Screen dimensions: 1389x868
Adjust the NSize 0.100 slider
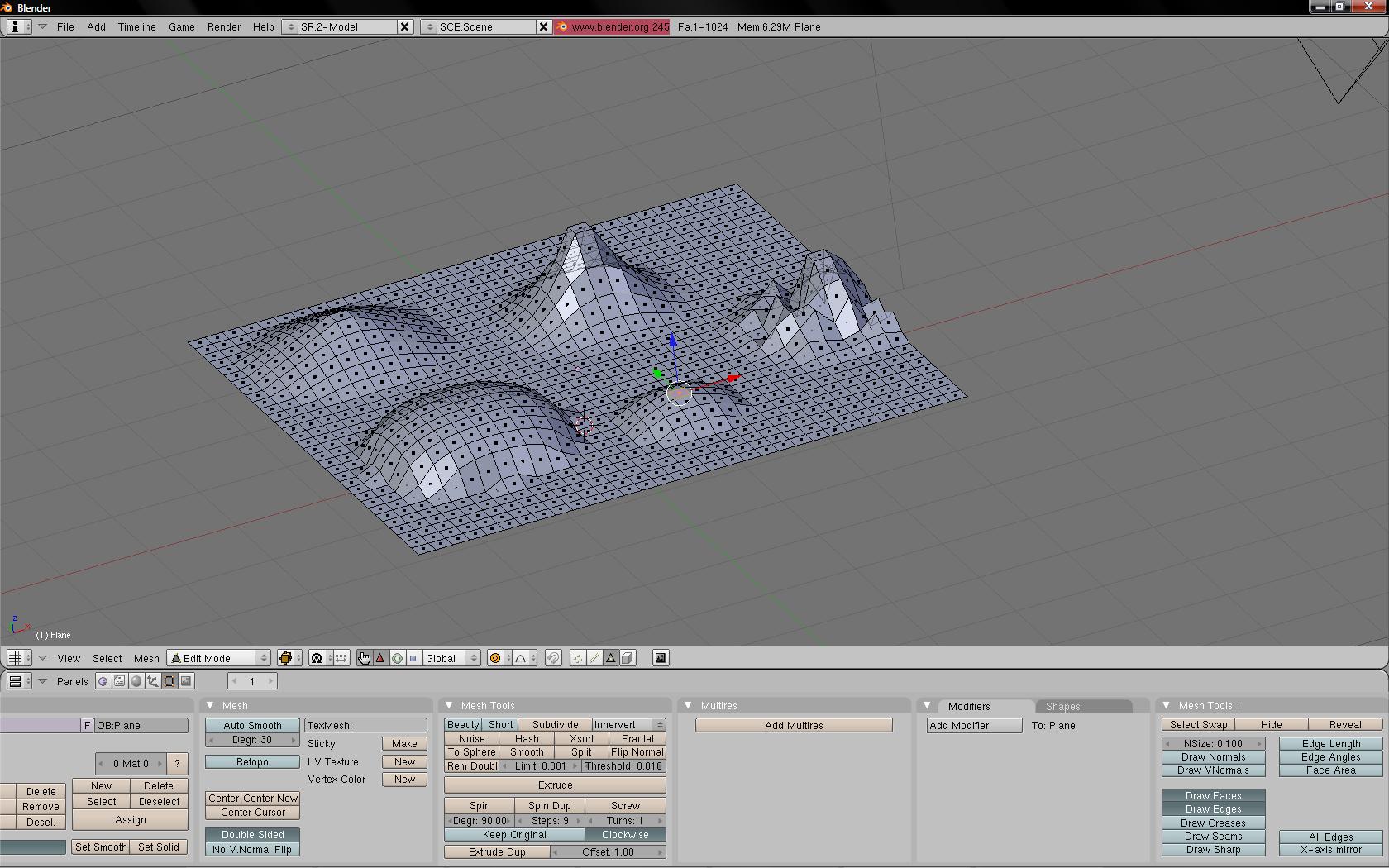(1213, 744)
